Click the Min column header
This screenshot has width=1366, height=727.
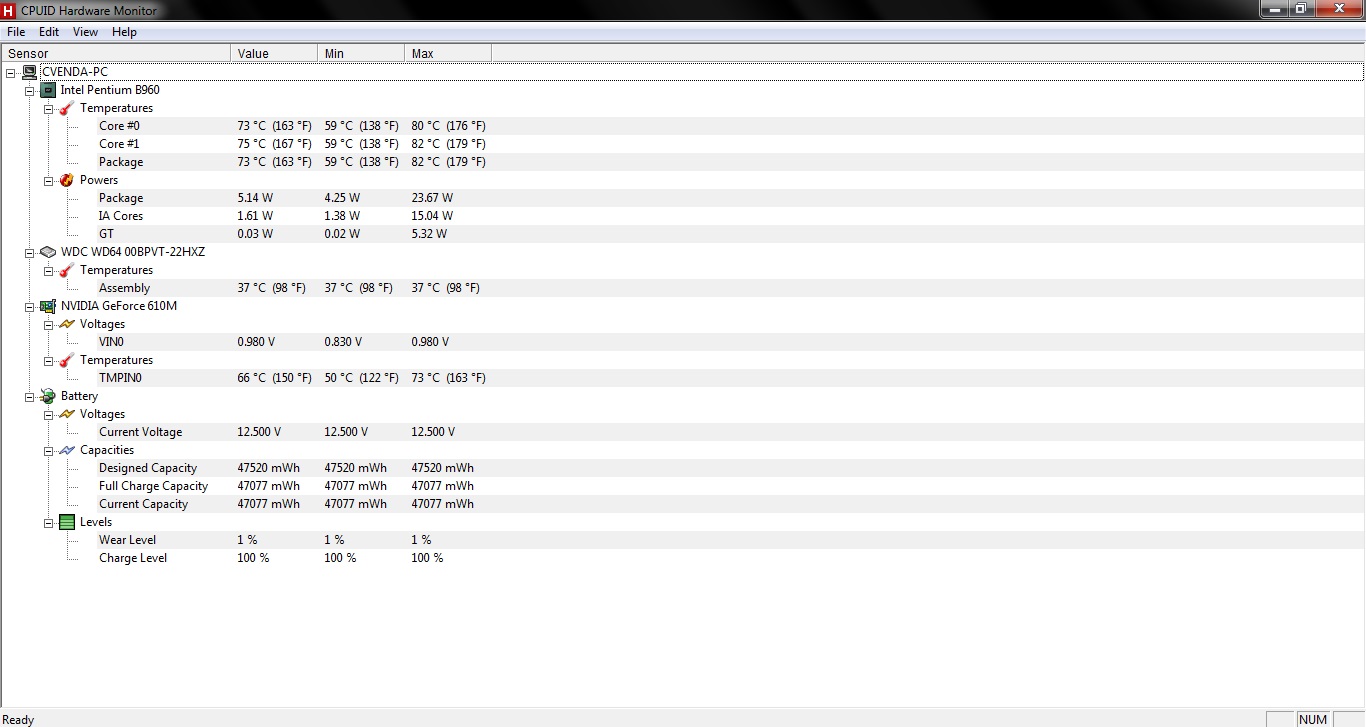point(361,53)
